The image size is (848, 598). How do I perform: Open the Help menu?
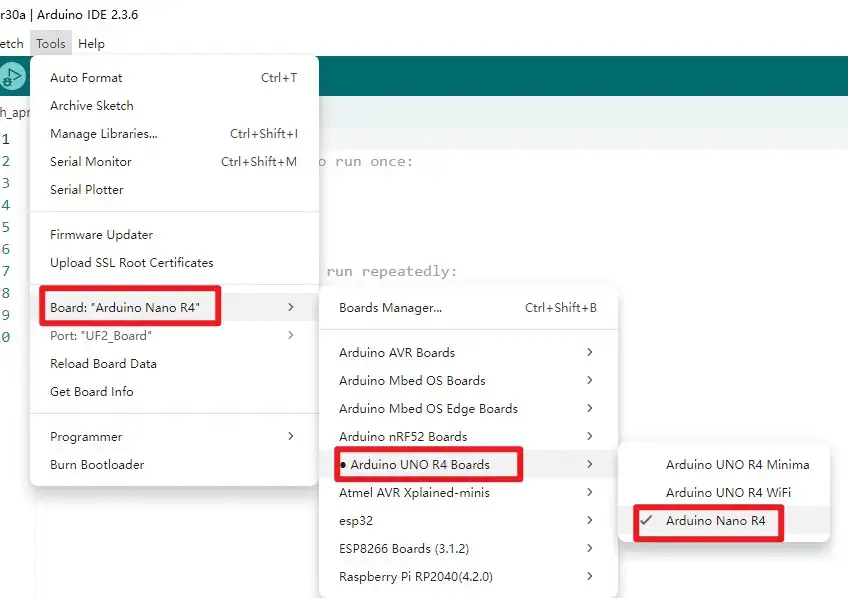[91, 44]
